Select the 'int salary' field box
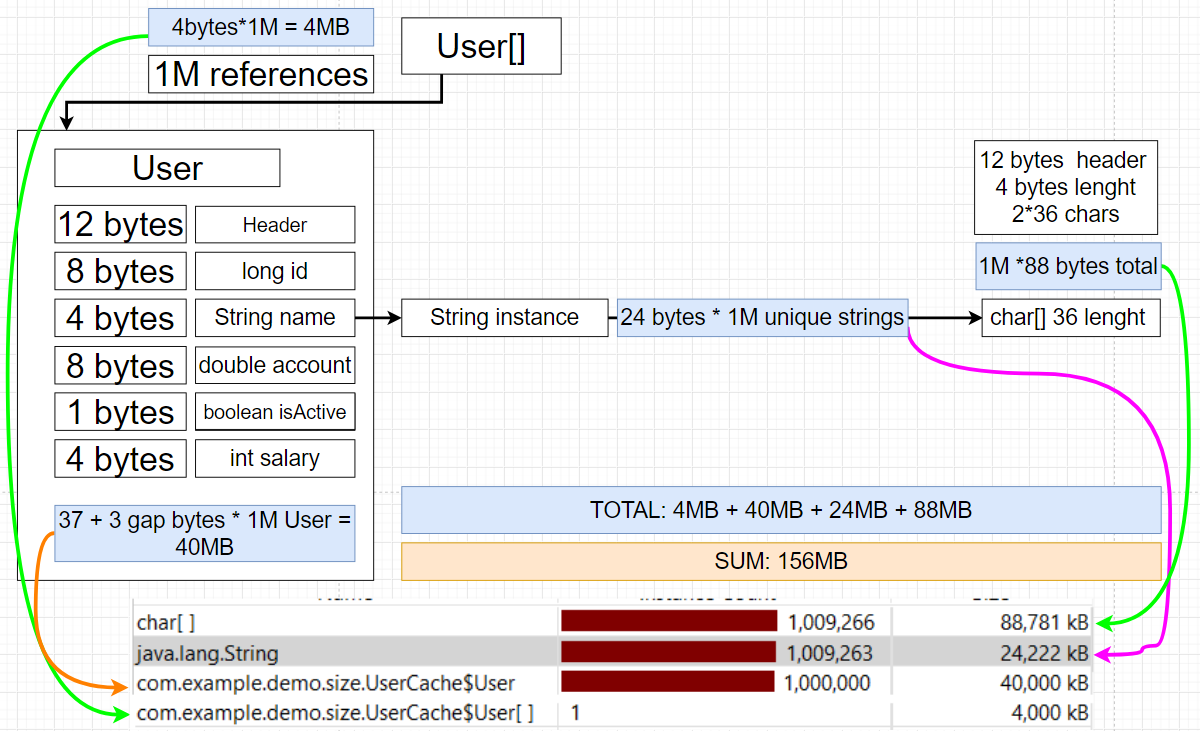 coord(275,459)
